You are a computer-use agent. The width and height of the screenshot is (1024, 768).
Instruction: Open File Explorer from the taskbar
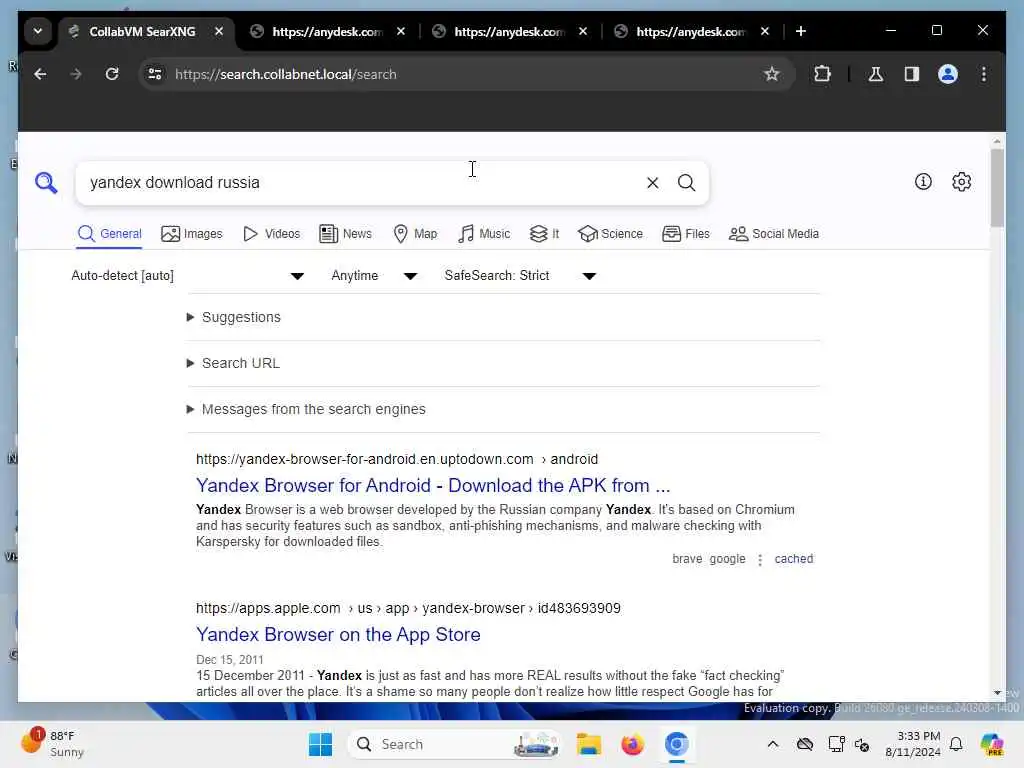tap(588, 744)
